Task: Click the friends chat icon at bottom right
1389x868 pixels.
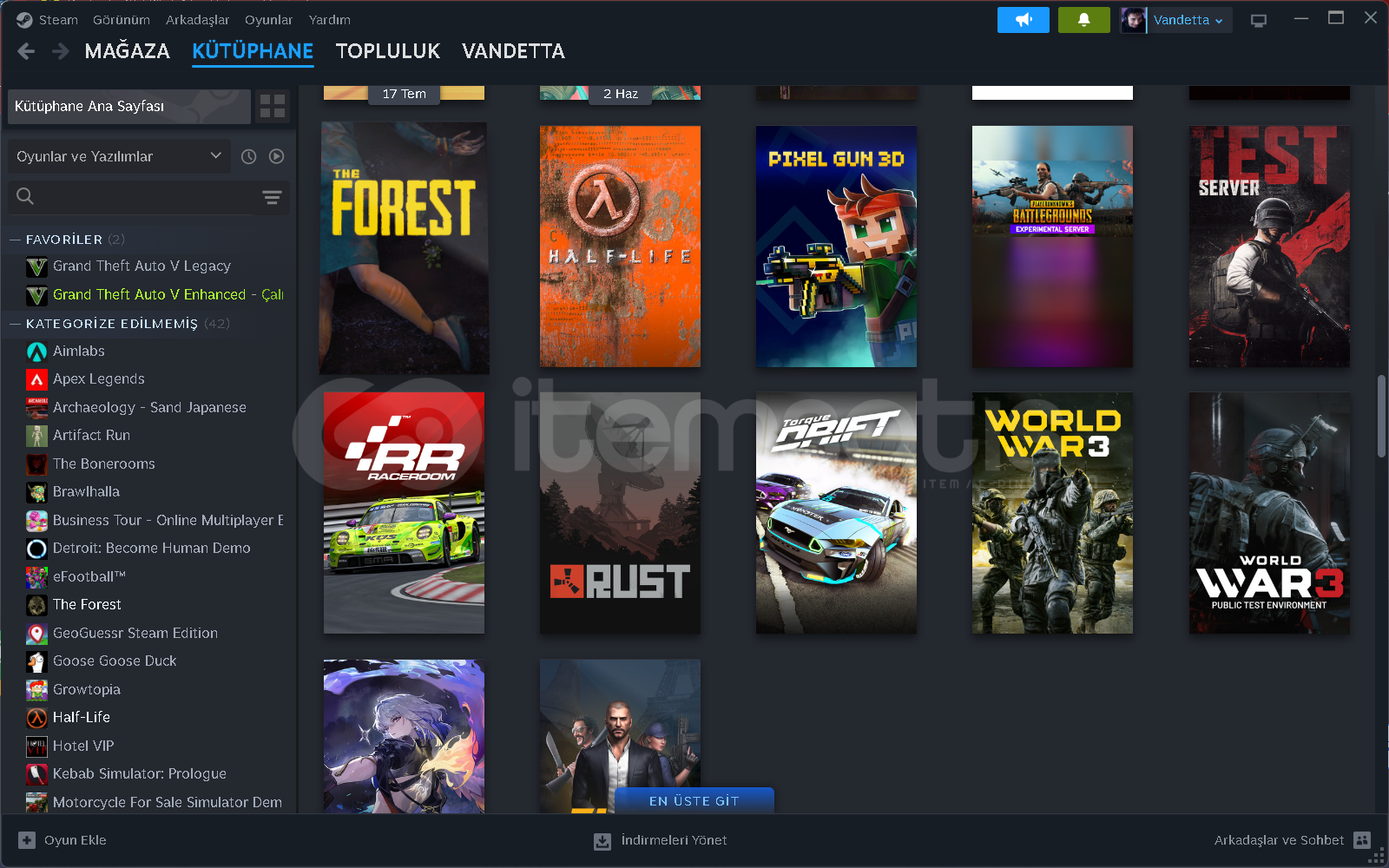Action: (x=1362, y=840)
